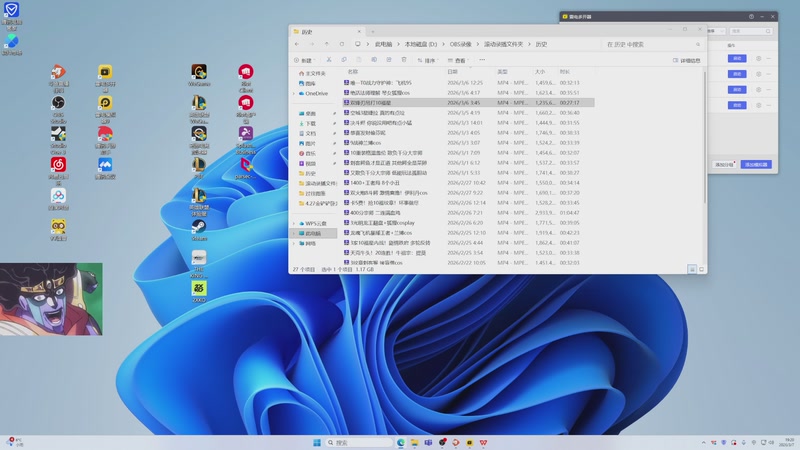Click the Explorer up-directory arrow
This screenshot has width=800, height=450.
(x=326, y=45)
